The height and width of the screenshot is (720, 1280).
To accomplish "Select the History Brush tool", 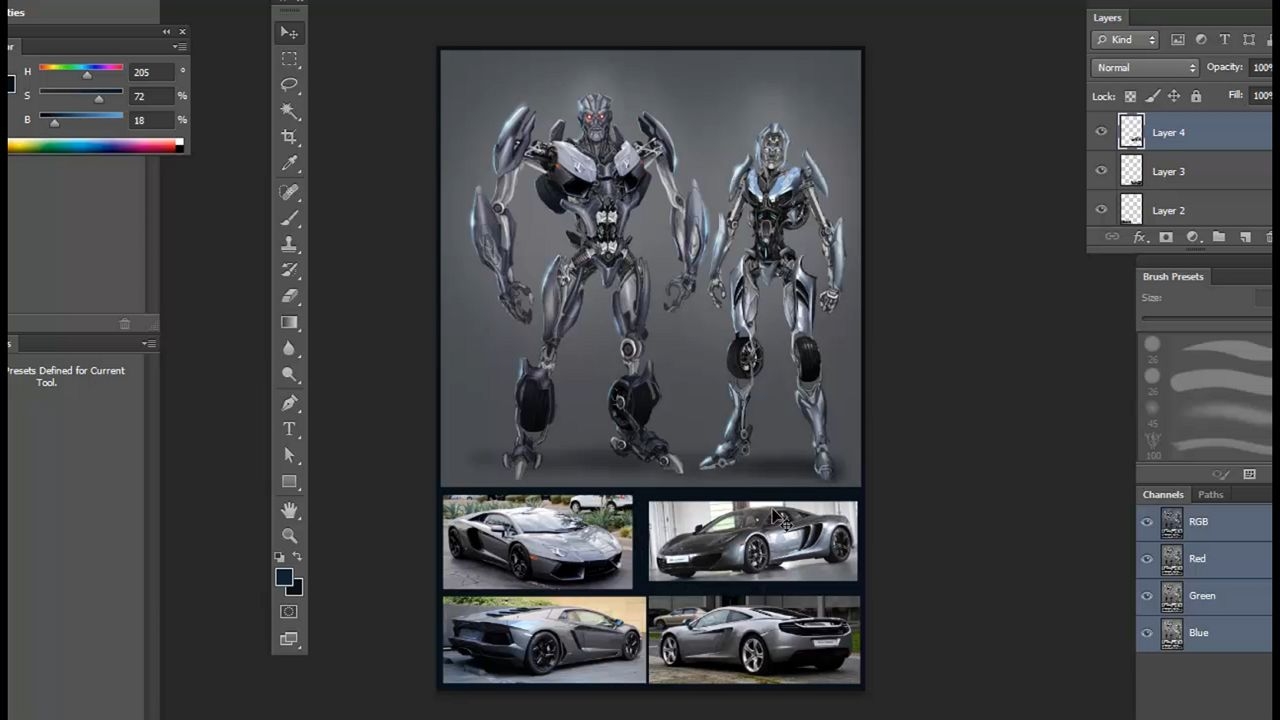I will [289, 270].
